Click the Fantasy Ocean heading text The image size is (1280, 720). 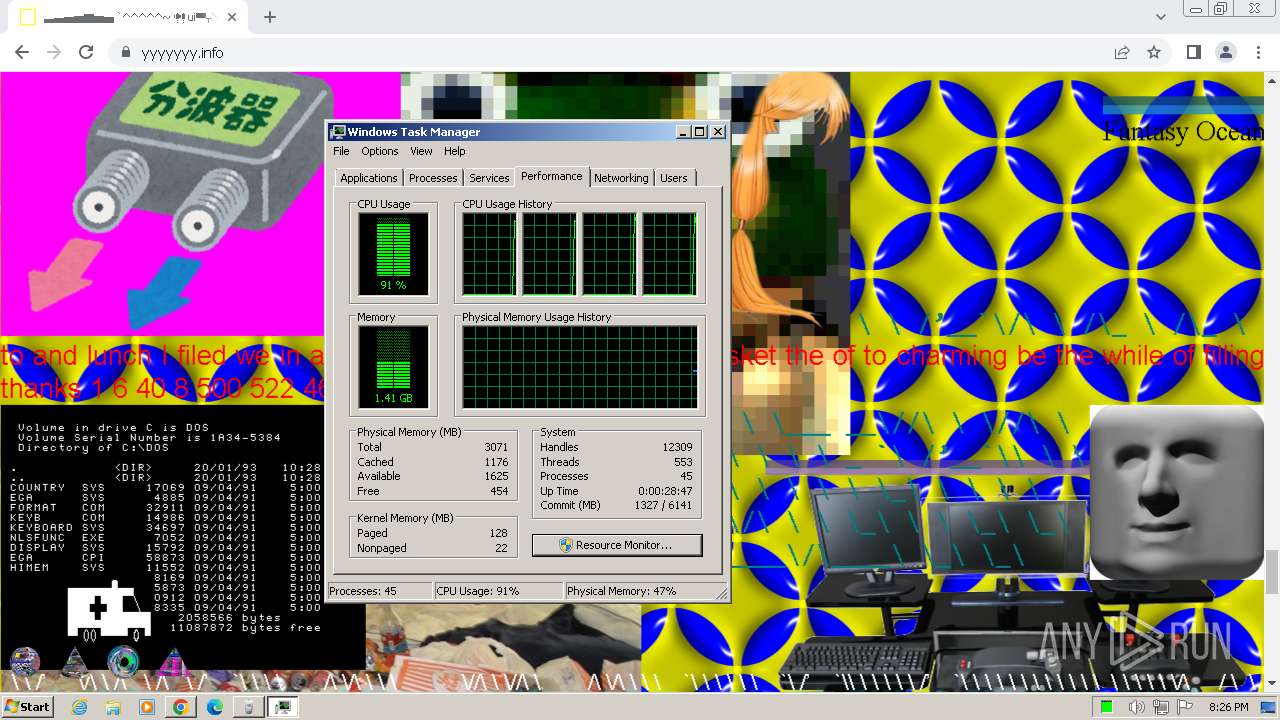click(x=1184, y=131)
